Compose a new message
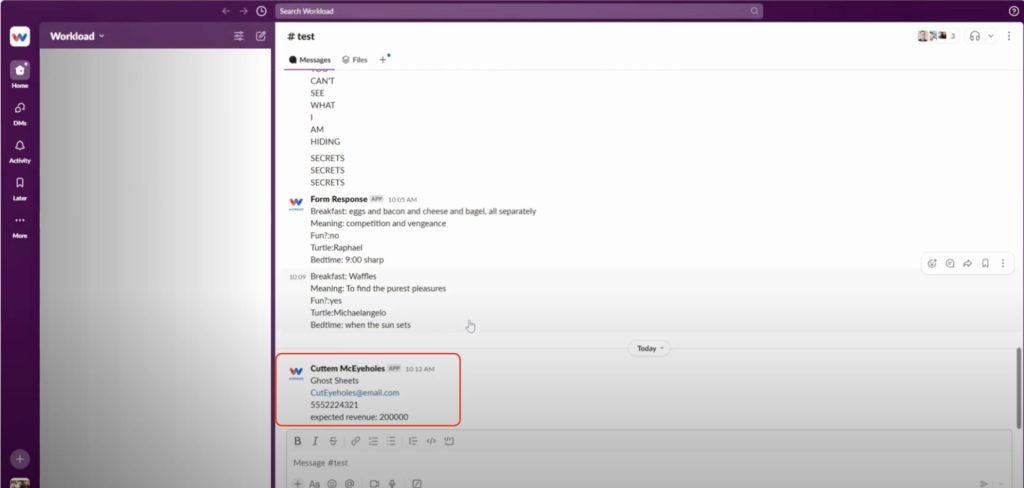1024x488 pixels. point(261,37)
